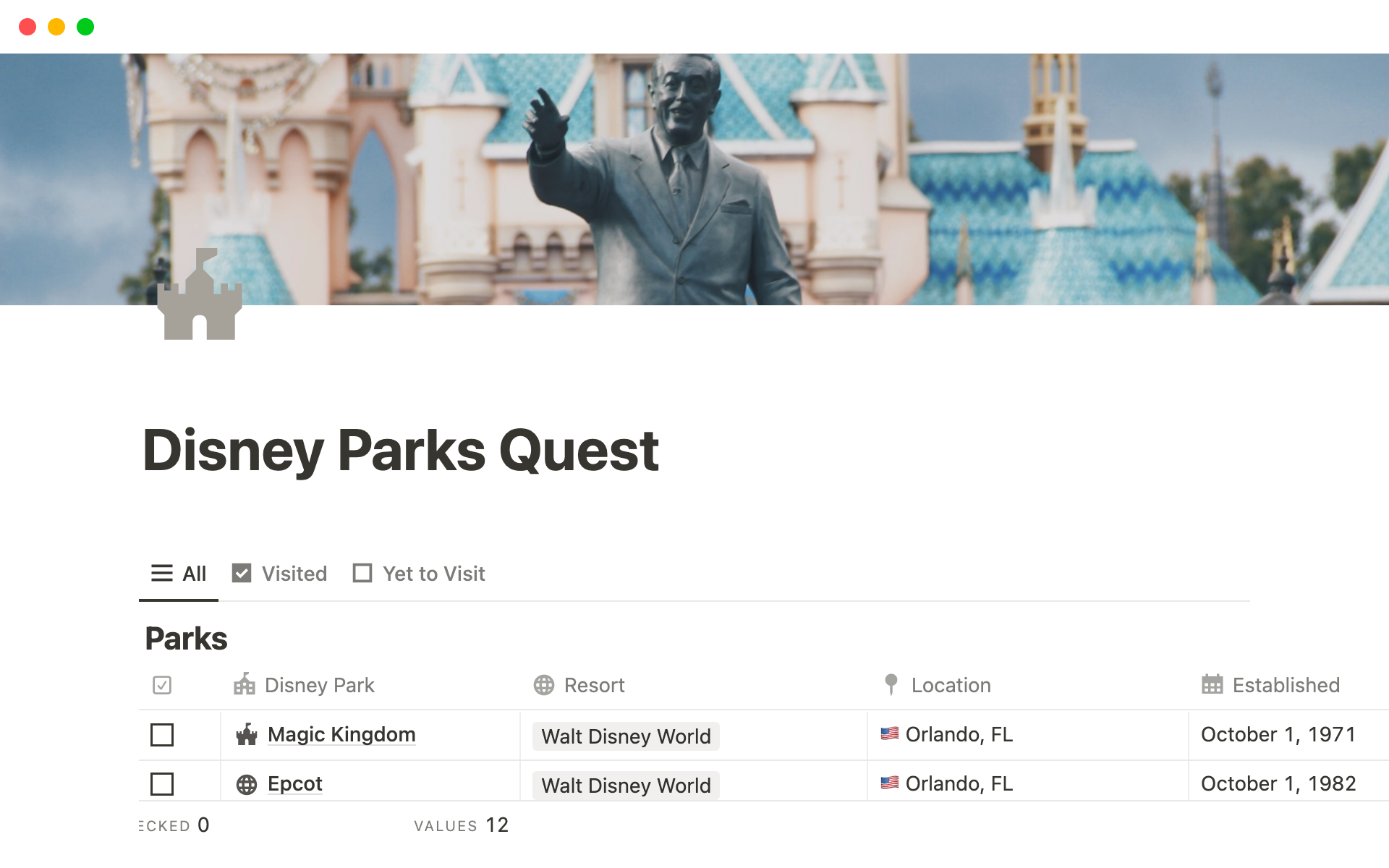Check the Epcot visited checkbox
1389x868 pixels.
[162, 784]
